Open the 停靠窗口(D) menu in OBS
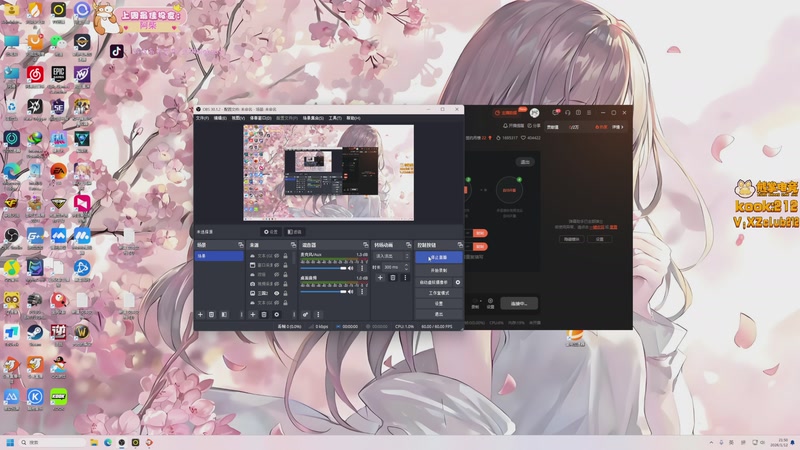Screen dimensions: 800x450 point(261,118)
